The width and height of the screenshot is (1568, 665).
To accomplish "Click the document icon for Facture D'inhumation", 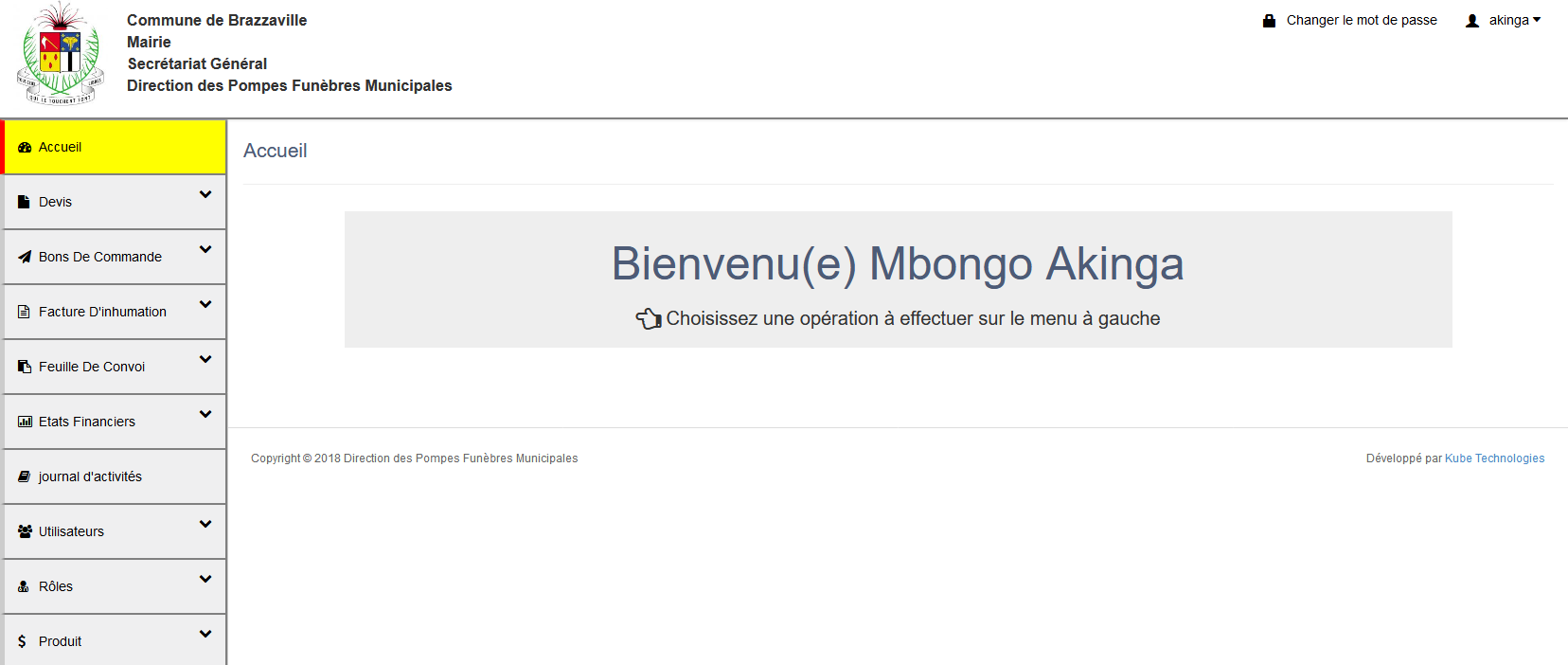I will tap(25, 312).
